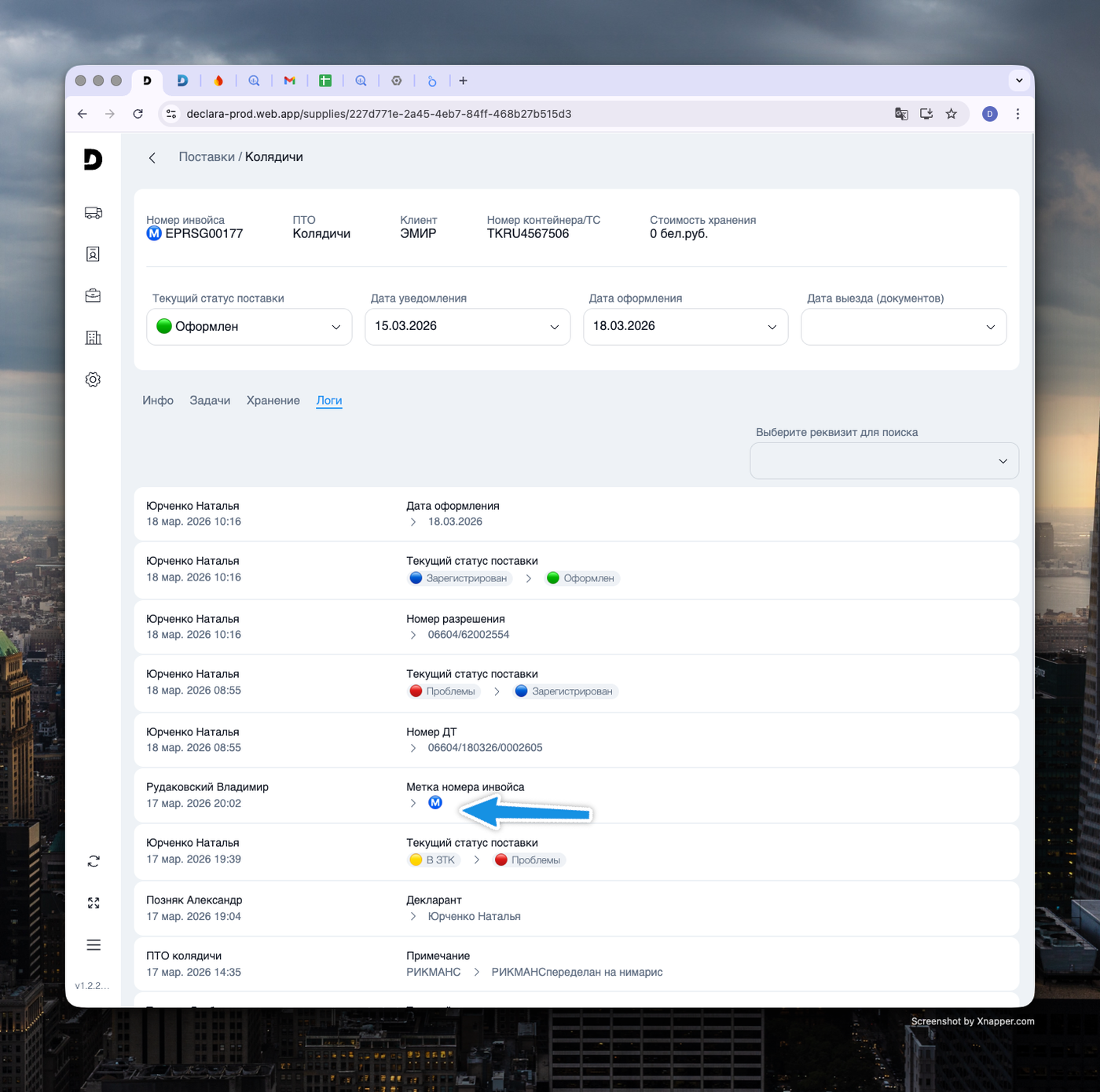View site information icon in the address bar
The image size is (1100, 1092).
[171, 114]
